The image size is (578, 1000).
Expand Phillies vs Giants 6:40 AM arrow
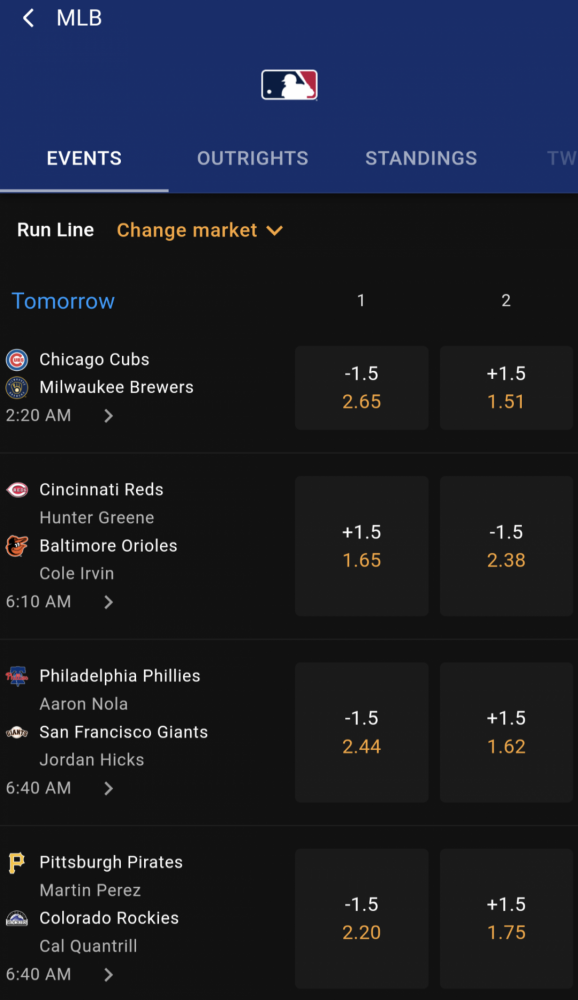pos(108,788)
